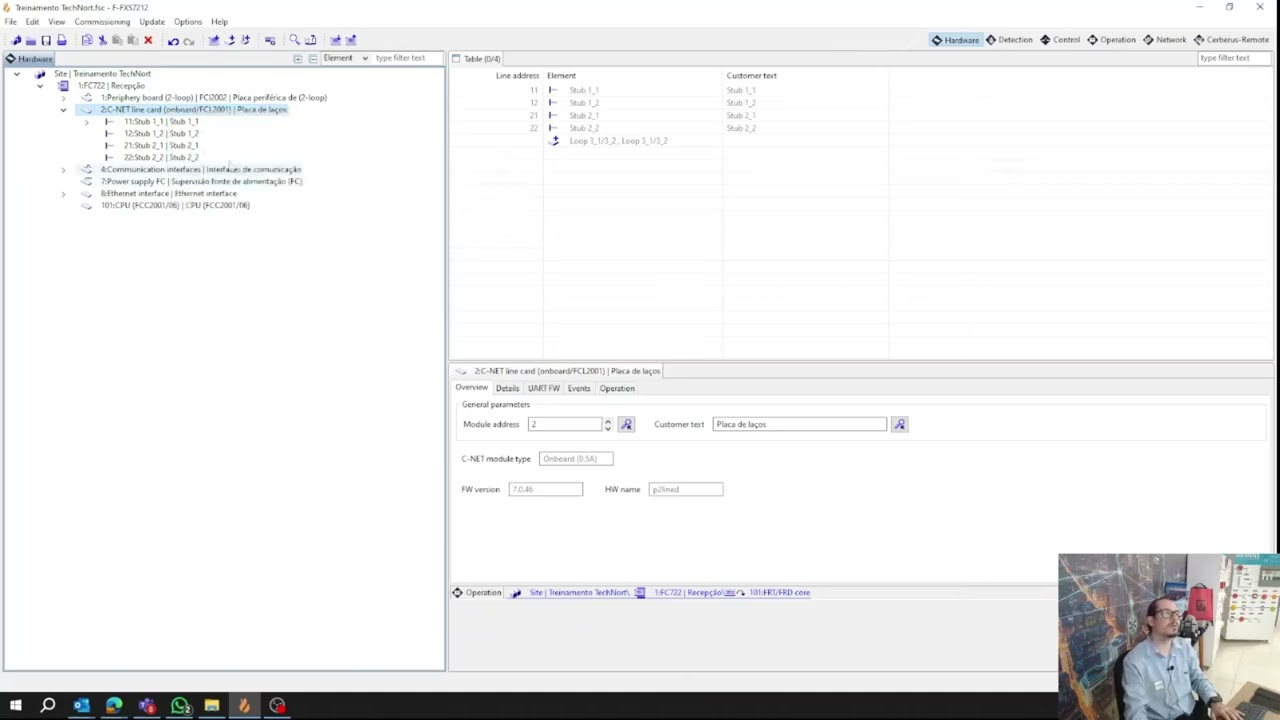Image resolution: width=1280 pixels, height=720 pixels.
Task: Click the Customer text input field
Action: (x=800, y=424)
